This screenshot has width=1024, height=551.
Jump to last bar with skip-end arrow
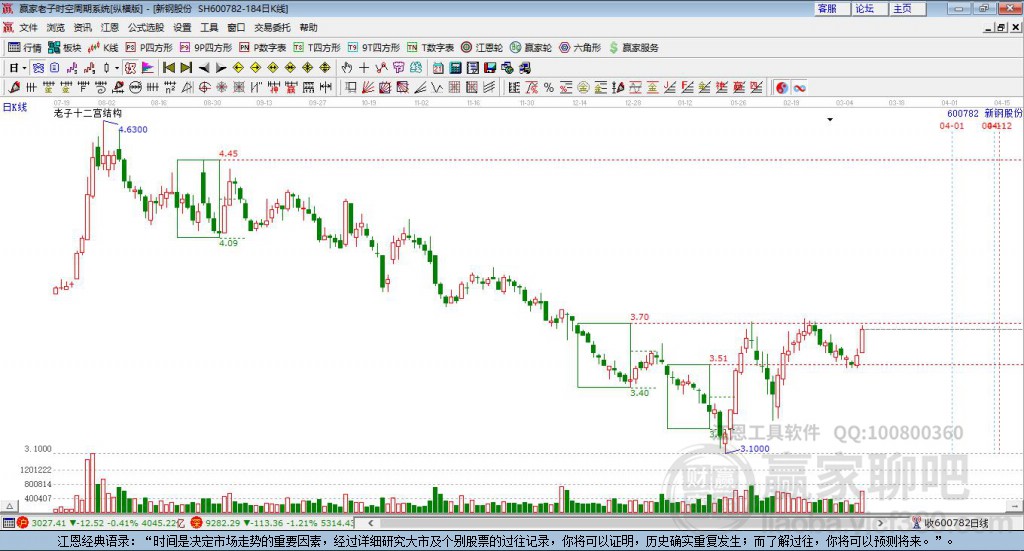coord(186,68)
